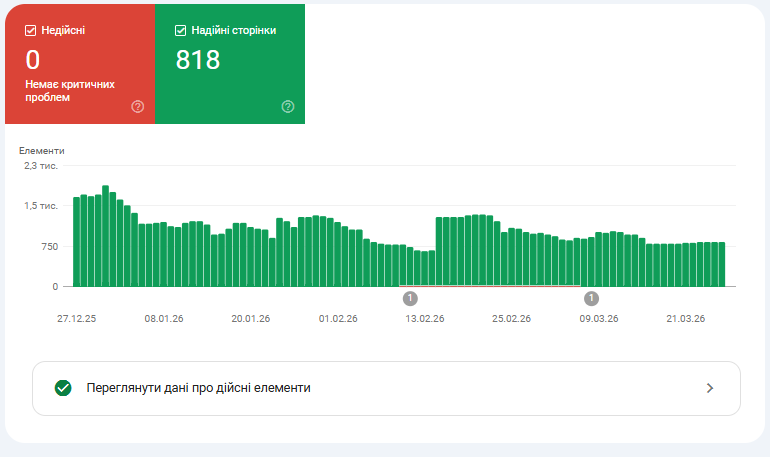The image size is (770, 457).
Task: Open Переглянути дані про дійсні елементи row
Action: tap(386, 388)
